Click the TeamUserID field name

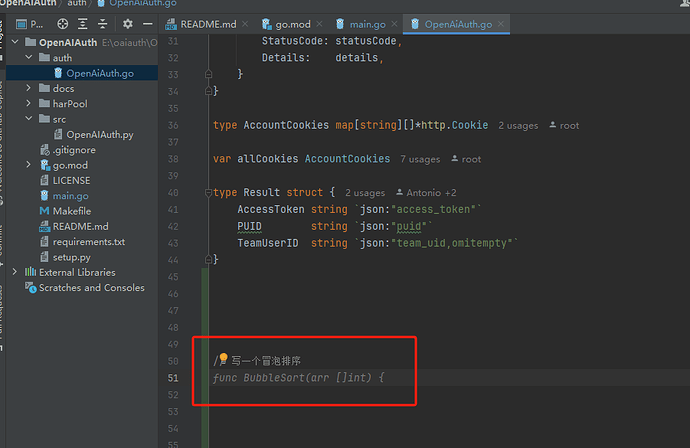click(x=268, y=243)
